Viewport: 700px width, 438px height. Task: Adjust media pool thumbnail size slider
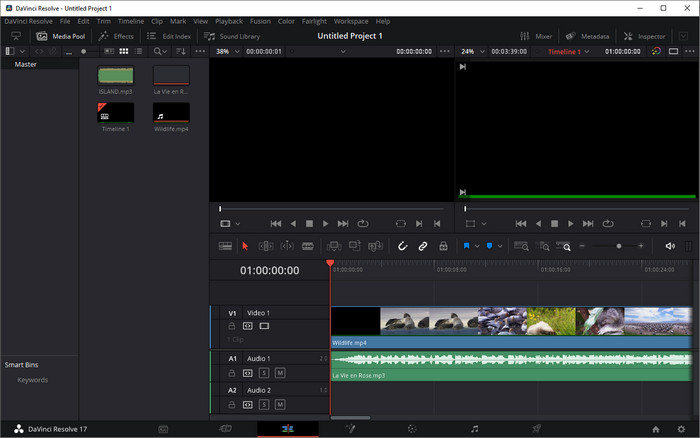coord(83,51)
